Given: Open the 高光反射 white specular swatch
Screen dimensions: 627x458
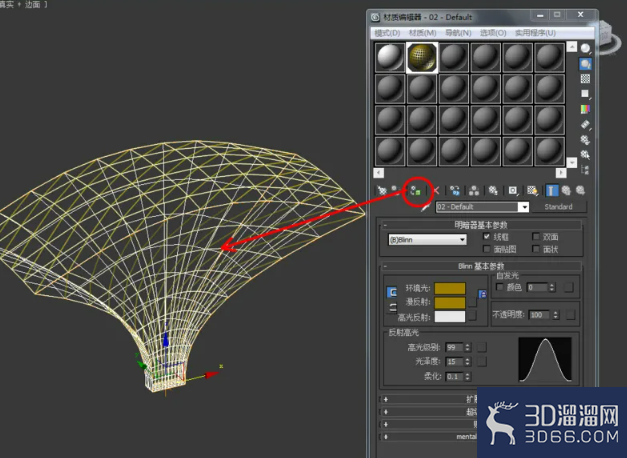Looking at the screenshot, I should [450, 317].
